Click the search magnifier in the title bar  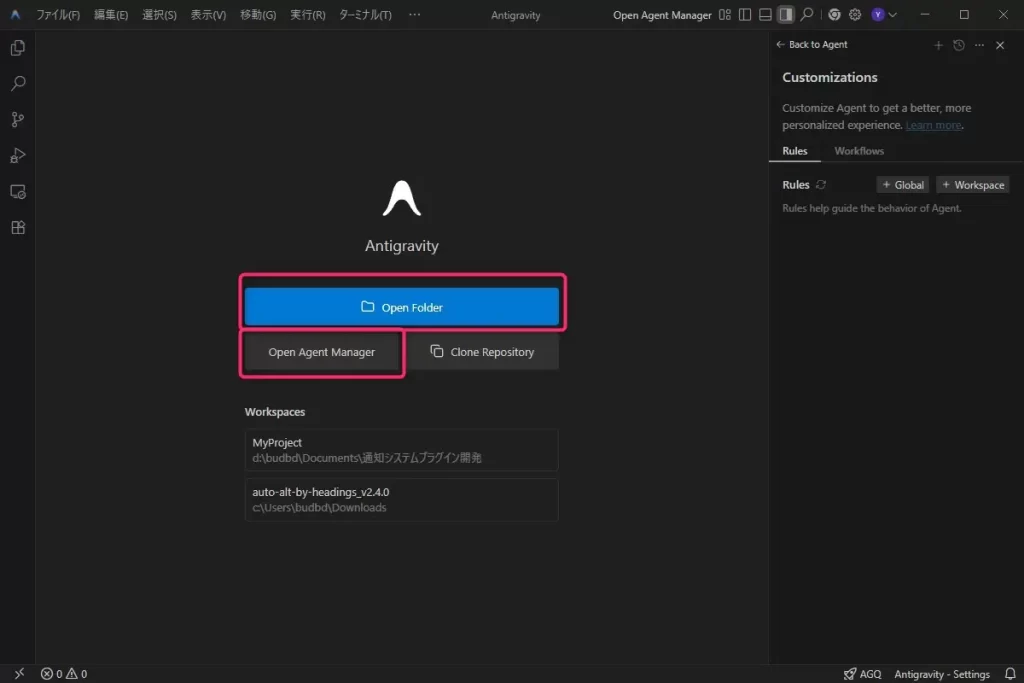coord(807,14)
